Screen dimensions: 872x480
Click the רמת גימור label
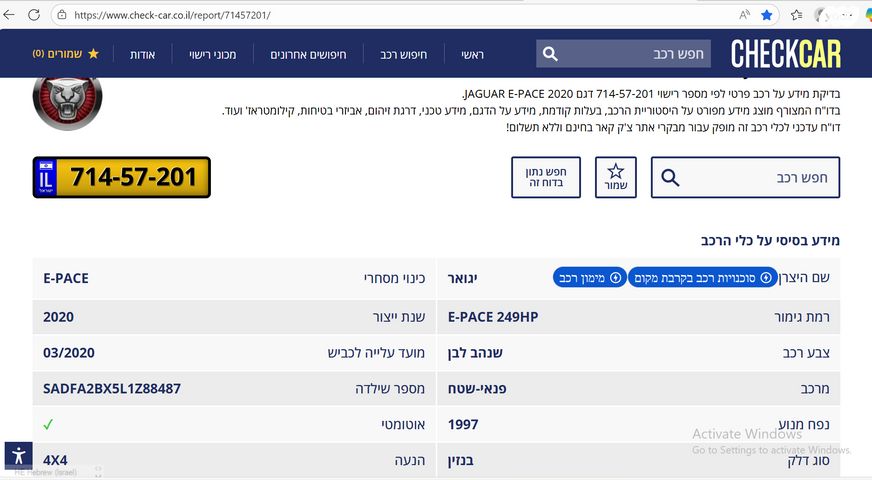click(802, 317)
